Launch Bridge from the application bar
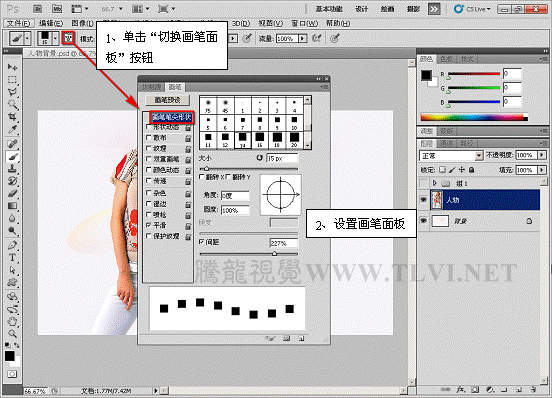 pyautogui.click(x=38, y=9)
